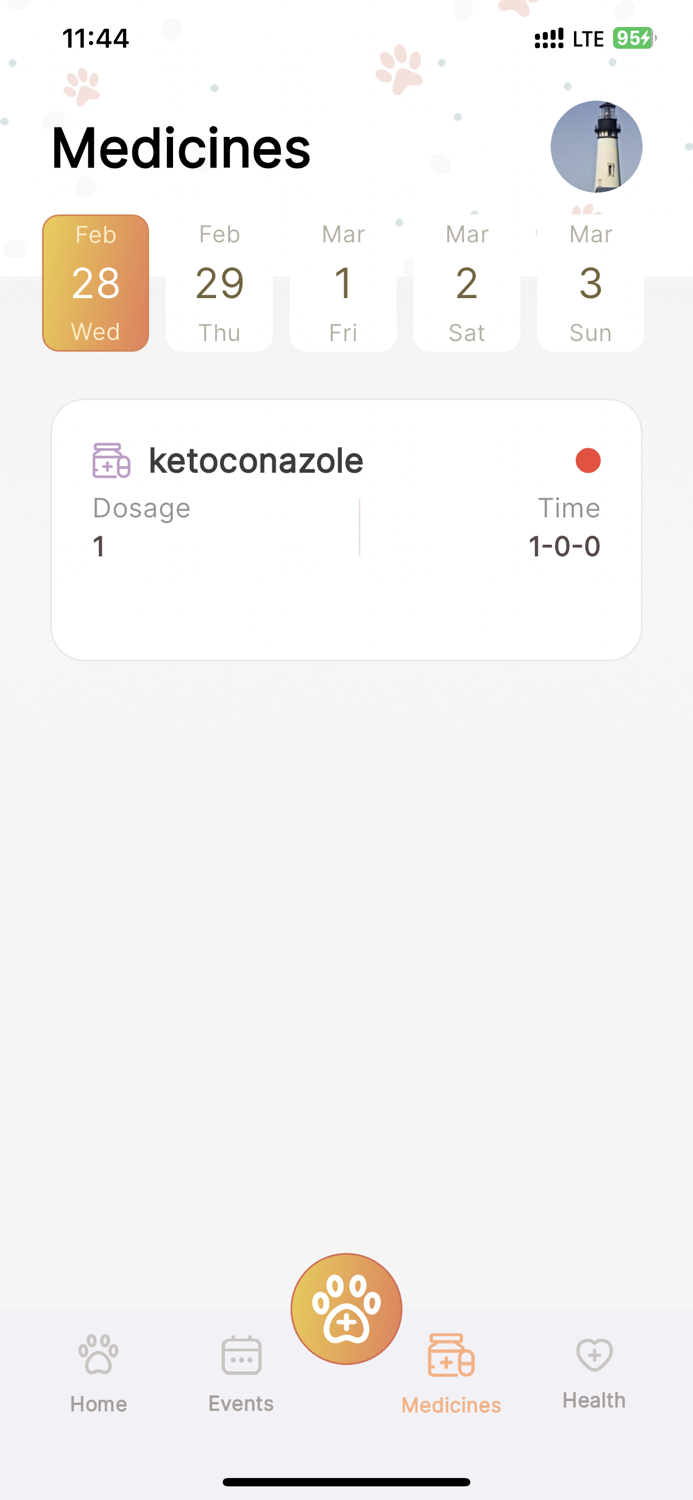Select the Feb 29 Thursday date
Image resolution: width=693 pixels, height=1500 pixels.
click(219, 283)
